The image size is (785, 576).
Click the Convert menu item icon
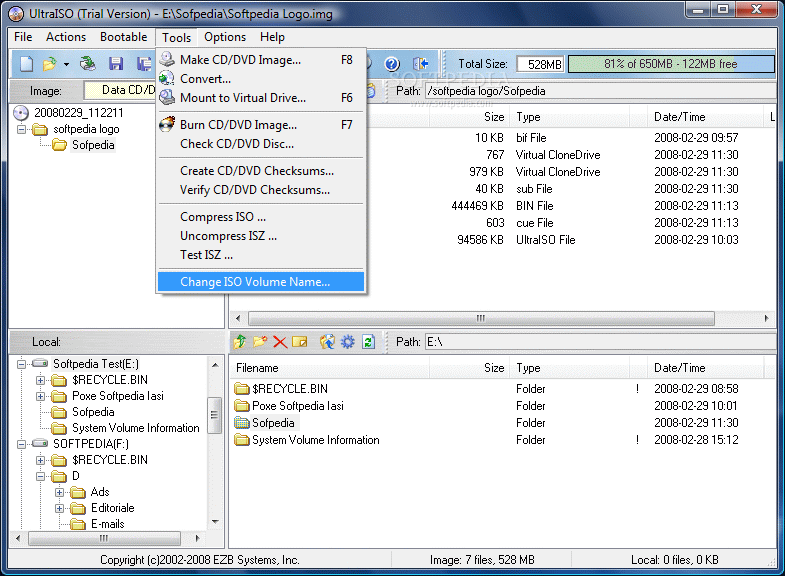tap(167, 79)
